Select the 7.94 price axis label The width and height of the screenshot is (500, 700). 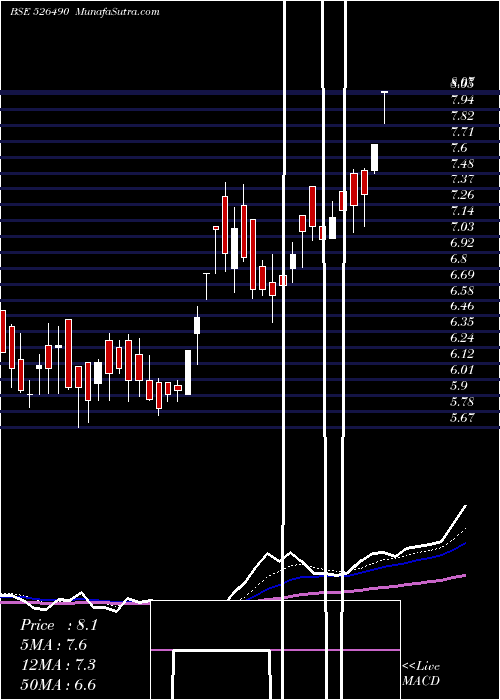pyautogui.click(x=462, y=99)
